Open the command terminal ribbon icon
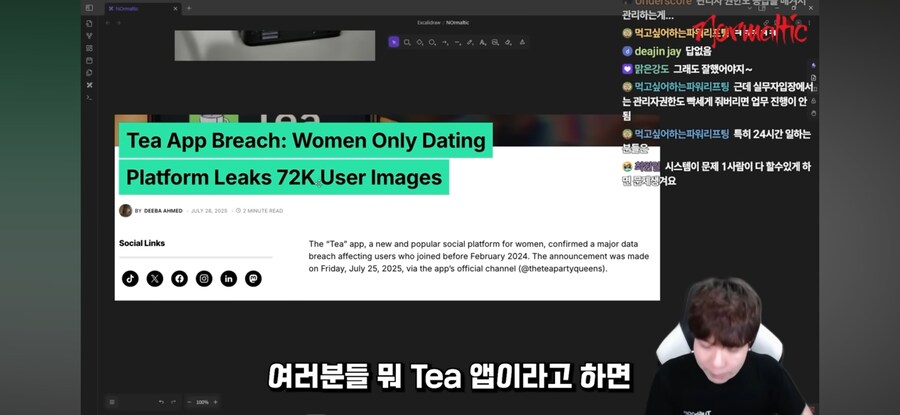 (89, 97)
